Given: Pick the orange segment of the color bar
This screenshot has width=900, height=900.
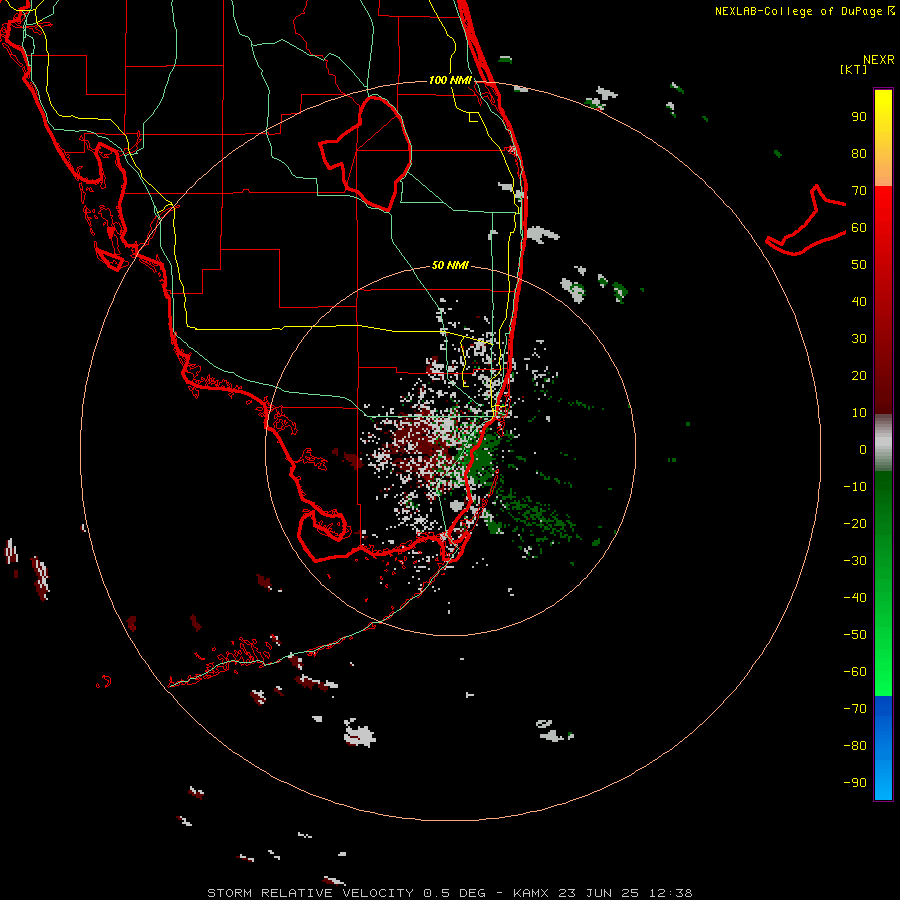Looking at the screenshot, I should coord(883,169).
